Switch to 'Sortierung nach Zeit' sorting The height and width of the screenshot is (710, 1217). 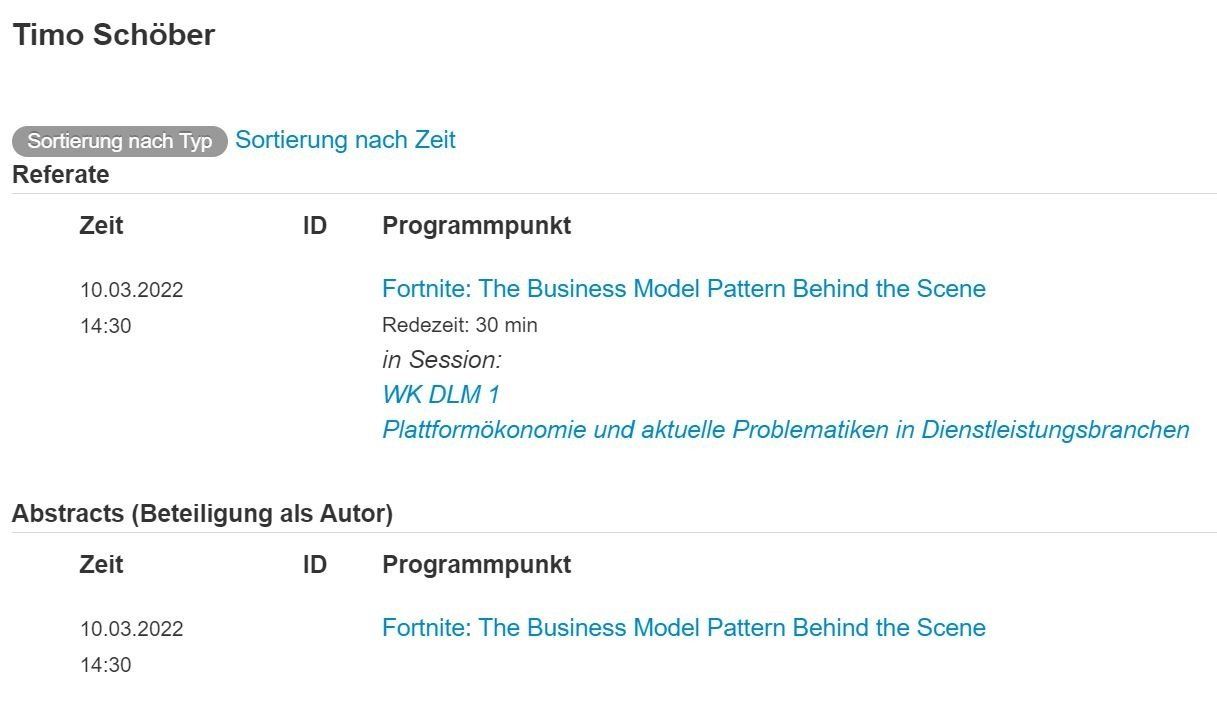coord(345,140)
